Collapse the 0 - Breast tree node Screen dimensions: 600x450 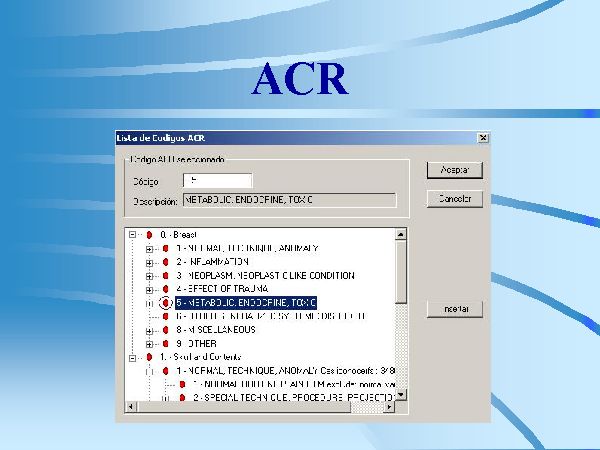(x=133, y=234)
